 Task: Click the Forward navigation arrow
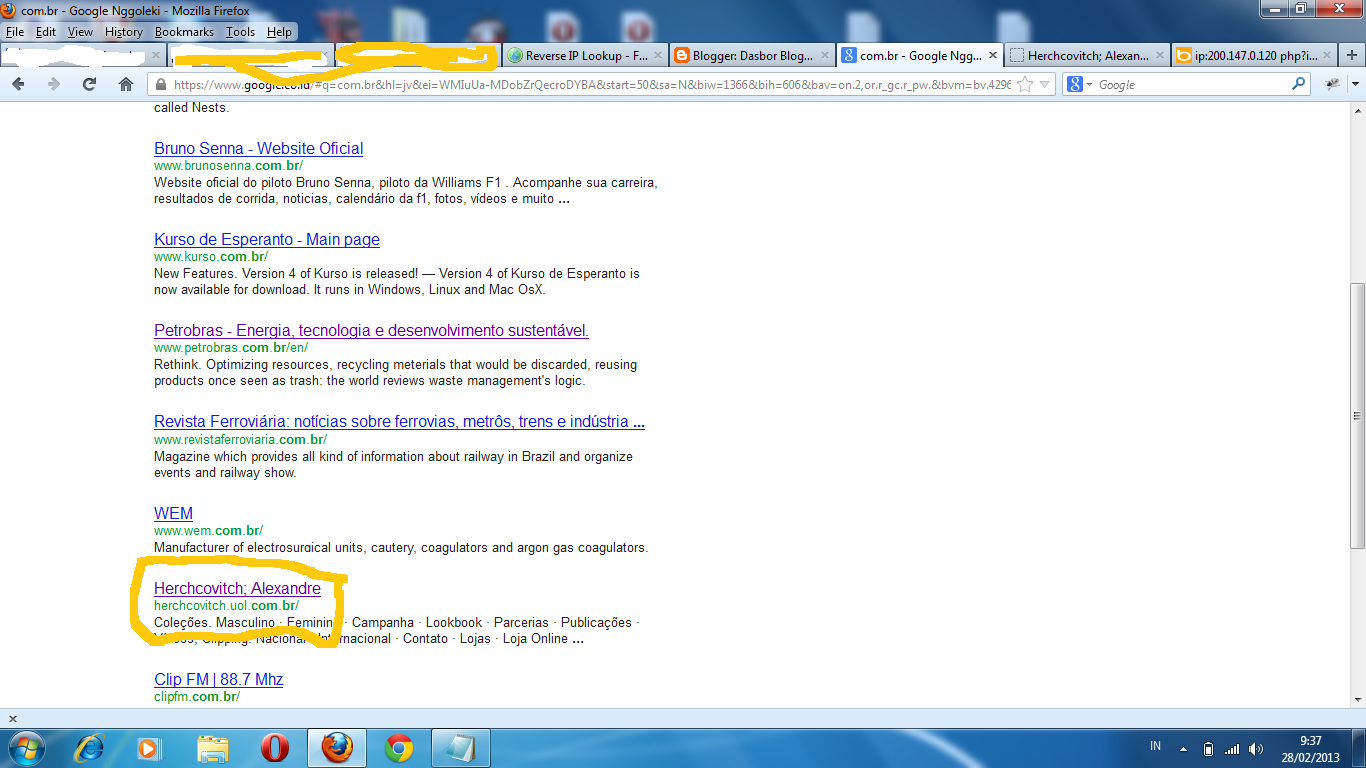coord(53,85)
